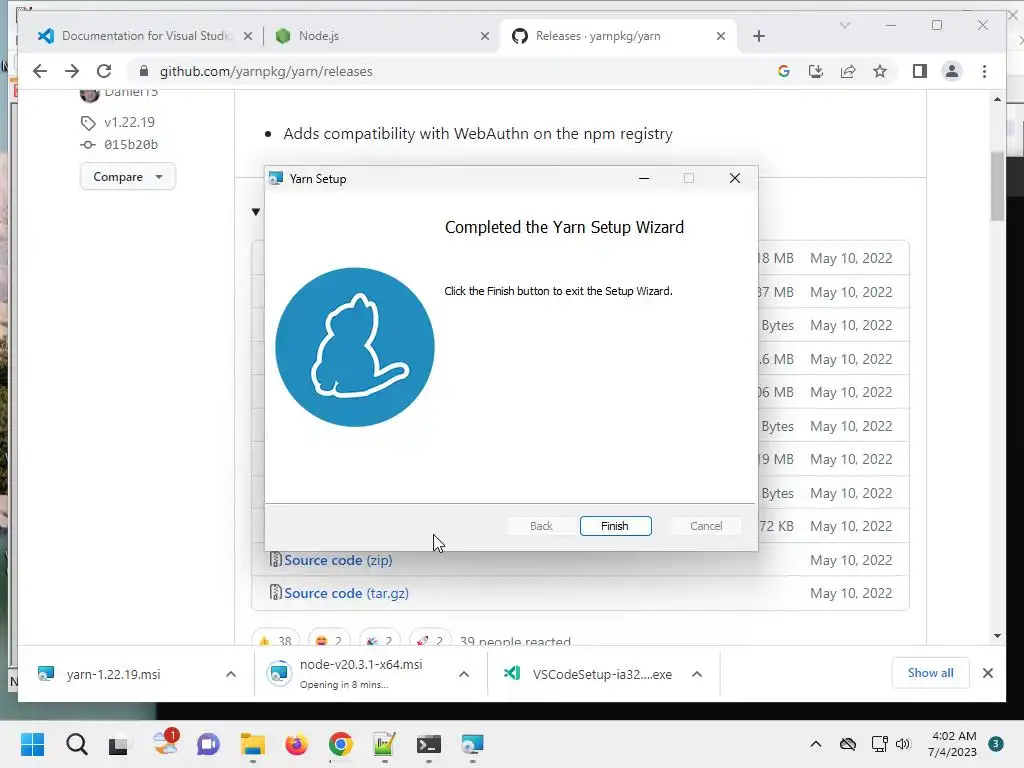Close the Yarn Setup dialog window
The image size is (1024, 768).
pos(735,178)
